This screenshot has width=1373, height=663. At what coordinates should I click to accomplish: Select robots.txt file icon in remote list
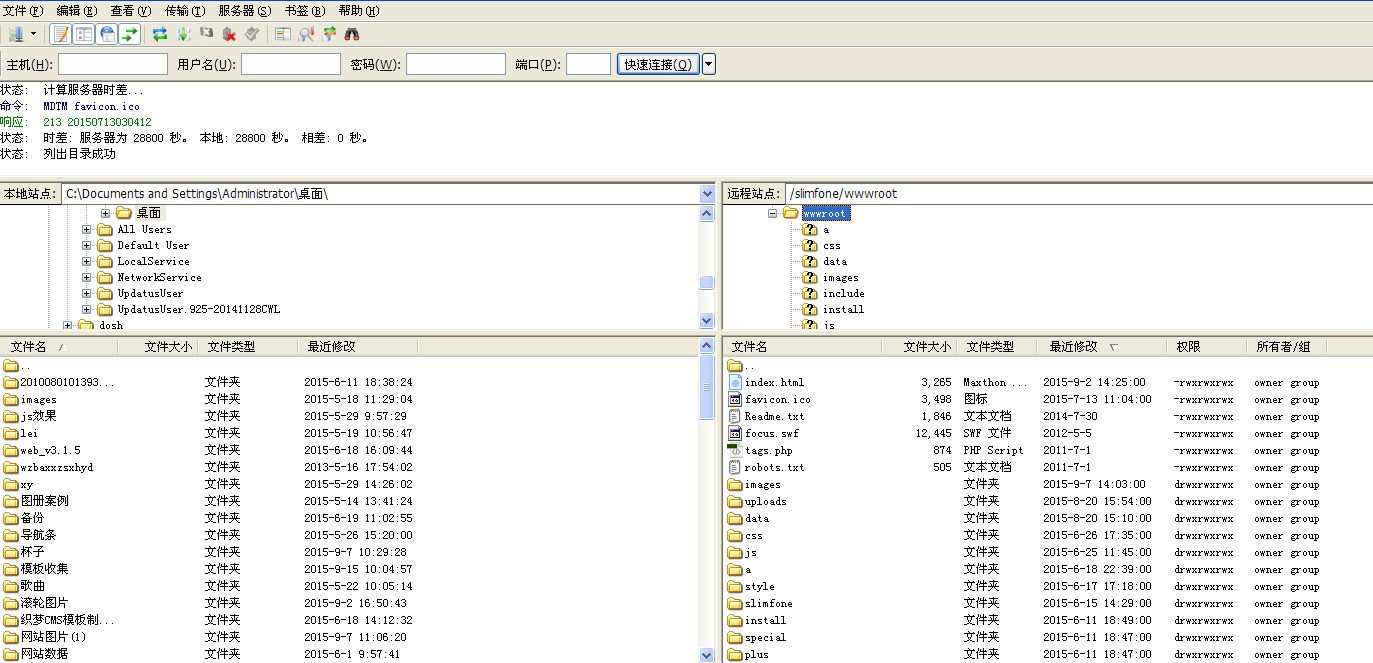735,467
